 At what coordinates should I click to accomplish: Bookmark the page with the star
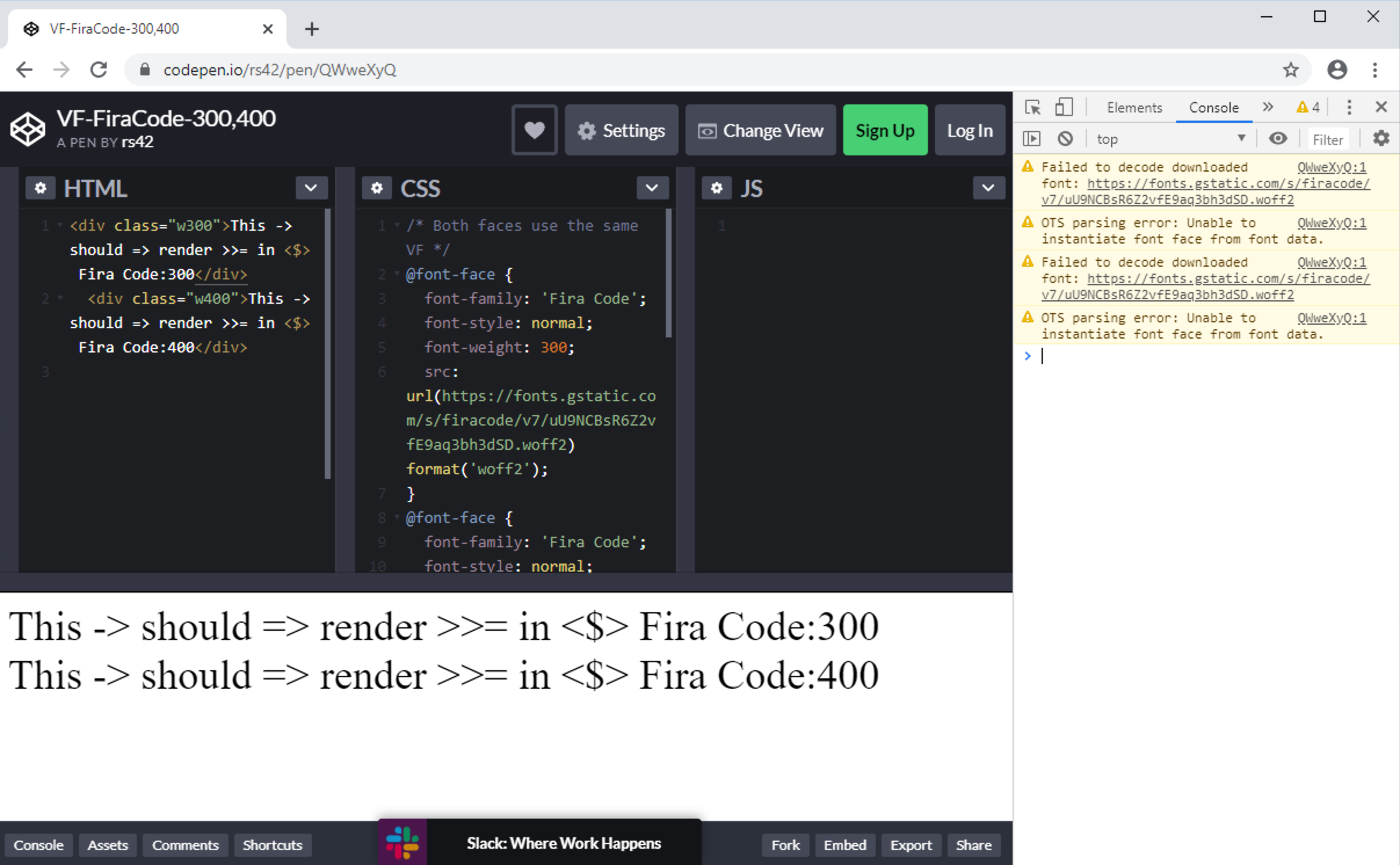click(1290, 70)
